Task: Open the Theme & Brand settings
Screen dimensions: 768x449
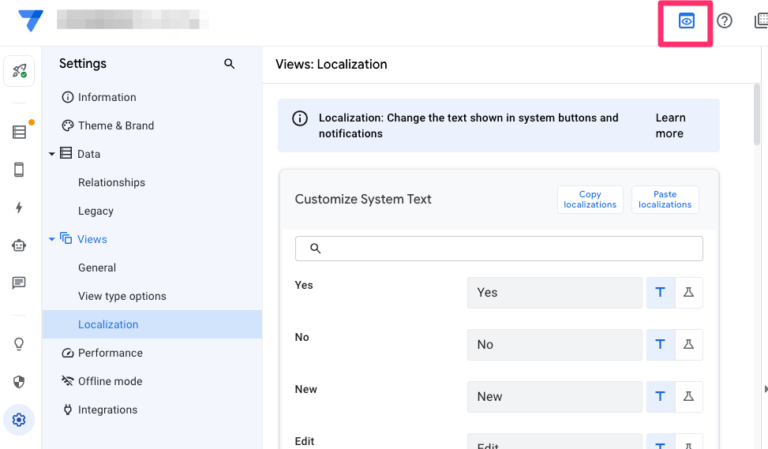Action: (x=115, y=126)
